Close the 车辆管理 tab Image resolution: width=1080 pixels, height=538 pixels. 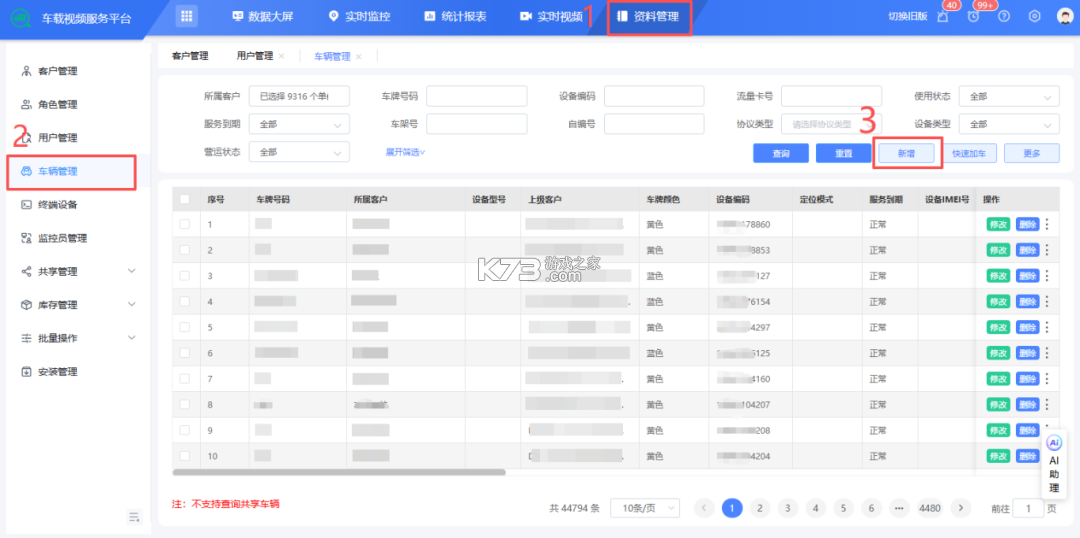tap(358, 56)
